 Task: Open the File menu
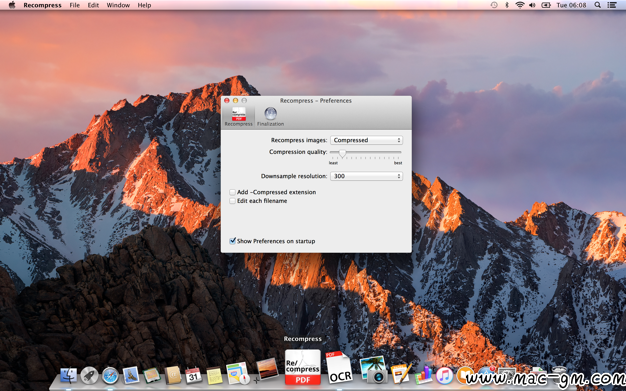pyautogui.click(x=75, y=5)
